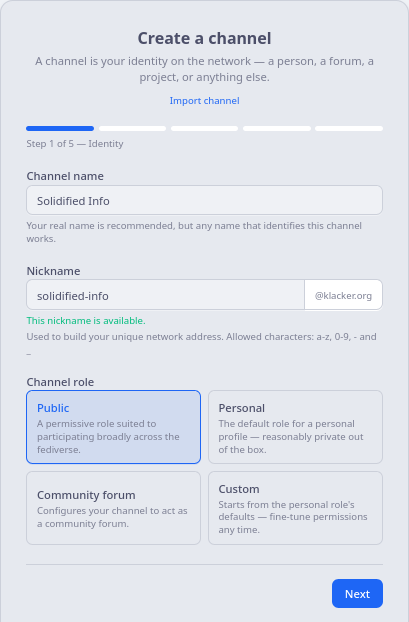Pick the Community forum role option
The image size is (409, 622).
click(113, 508)
